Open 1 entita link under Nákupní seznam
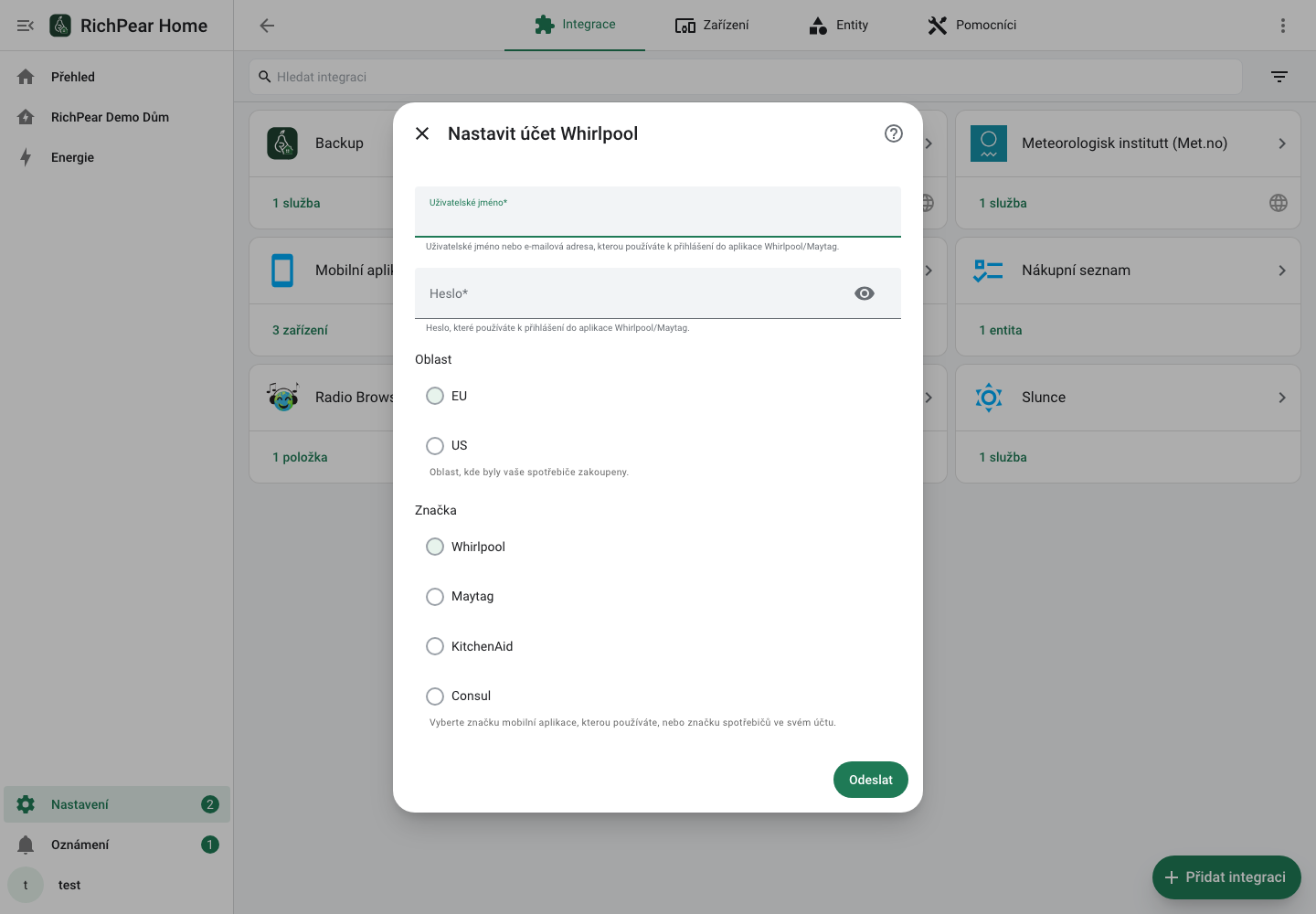Screen dimensions: 1316x914 point(1001,330)
